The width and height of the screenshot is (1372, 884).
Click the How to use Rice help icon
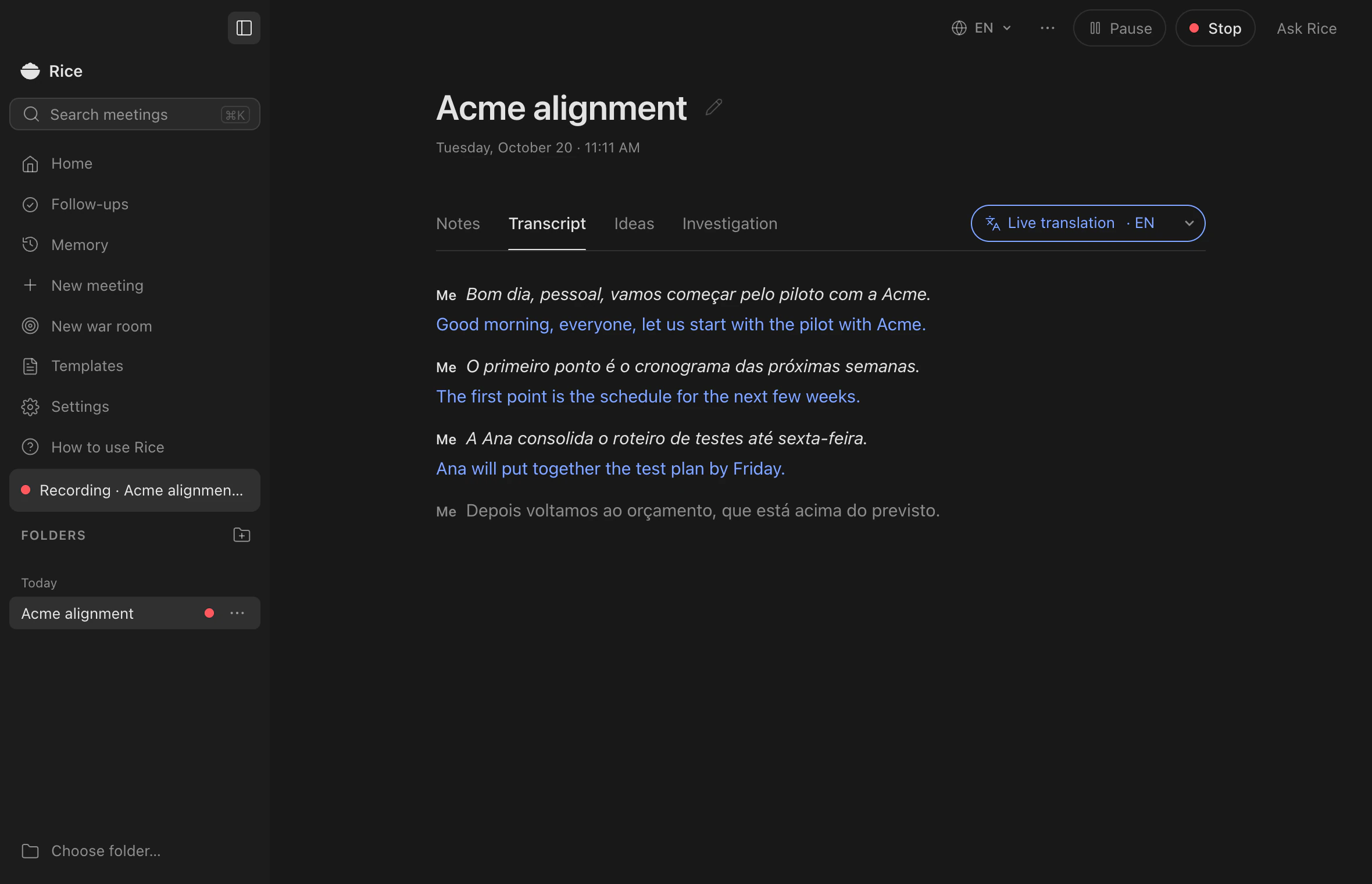(x=30, y=447)
